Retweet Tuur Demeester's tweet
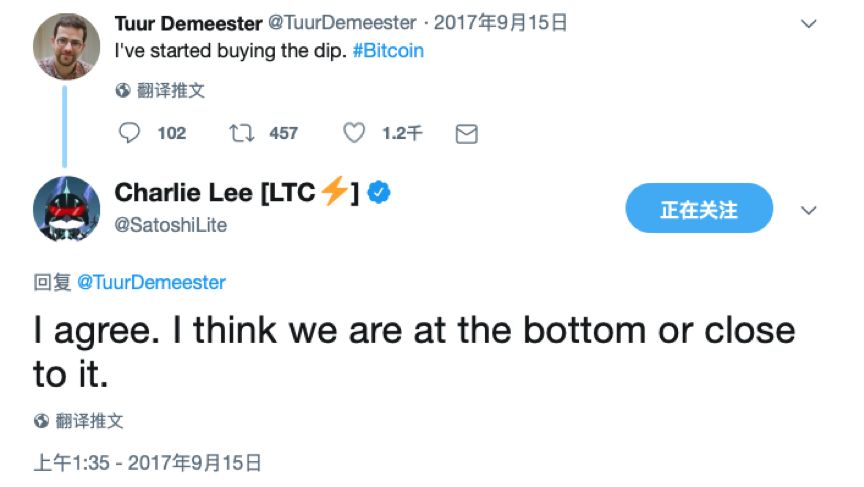The image size is (864, 487). coord(241,133)
